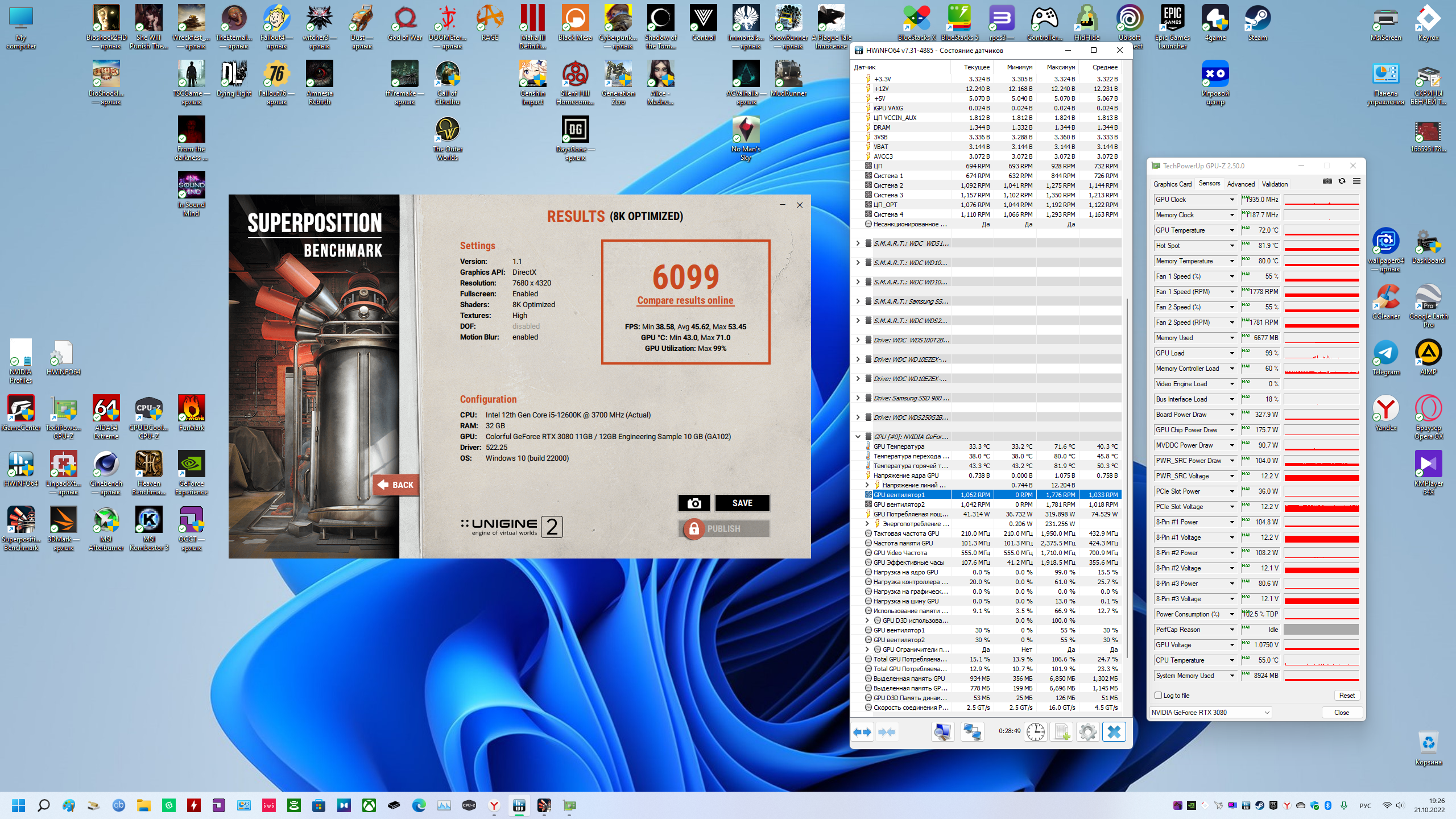Click Compare results online link
This screenshot has width=1456, height=819.
pyautogui.click(x=685, y=301)
